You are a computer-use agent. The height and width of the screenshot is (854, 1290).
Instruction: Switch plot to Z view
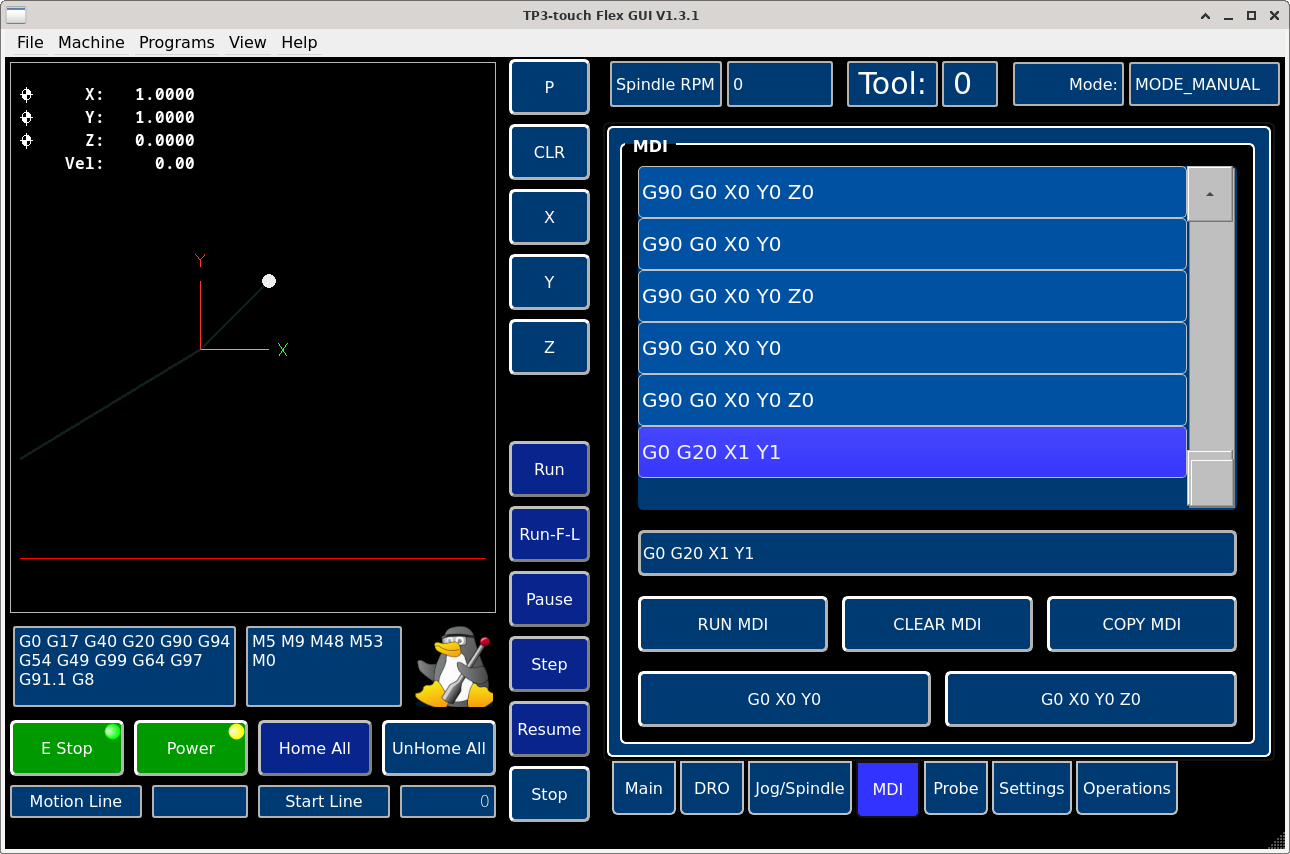click(549, 347)
